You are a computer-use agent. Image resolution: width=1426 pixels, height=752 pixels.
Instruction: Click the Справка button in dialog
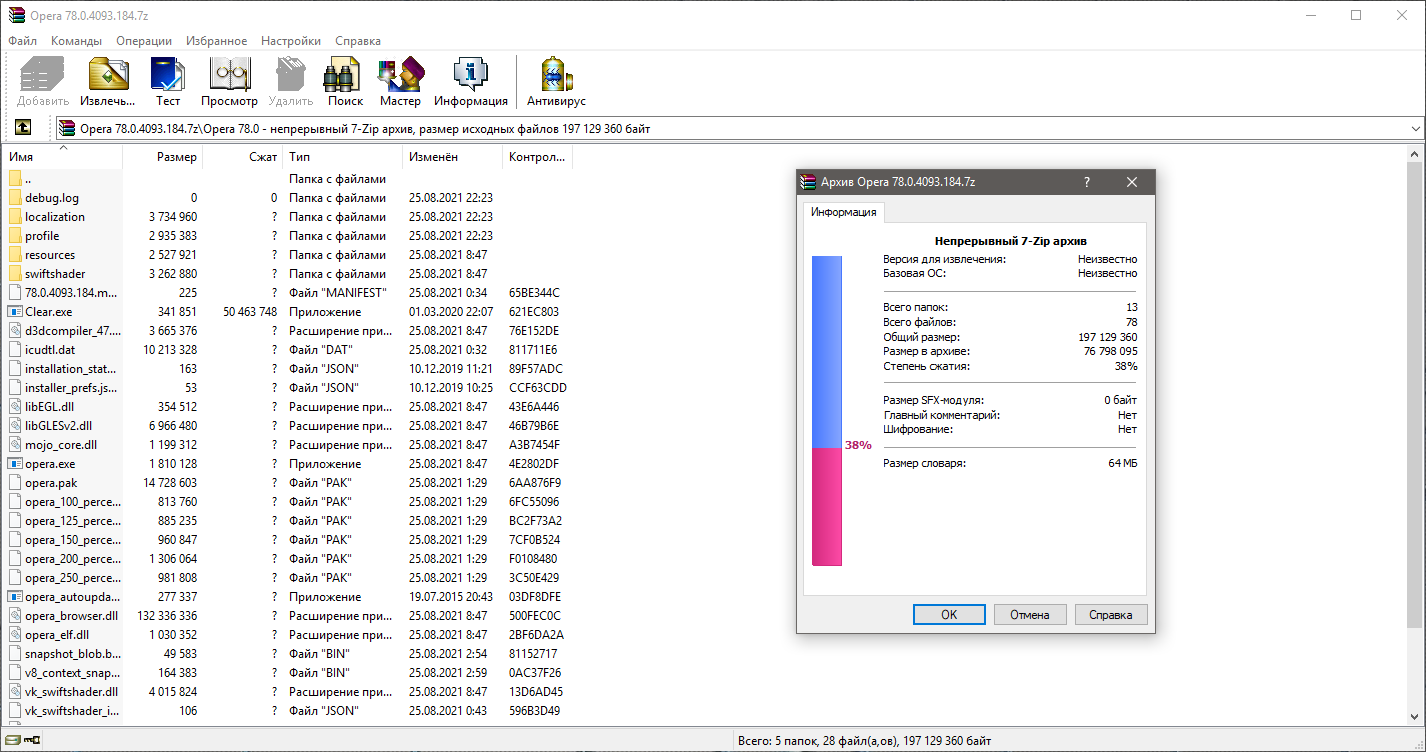coord(1111,615)
